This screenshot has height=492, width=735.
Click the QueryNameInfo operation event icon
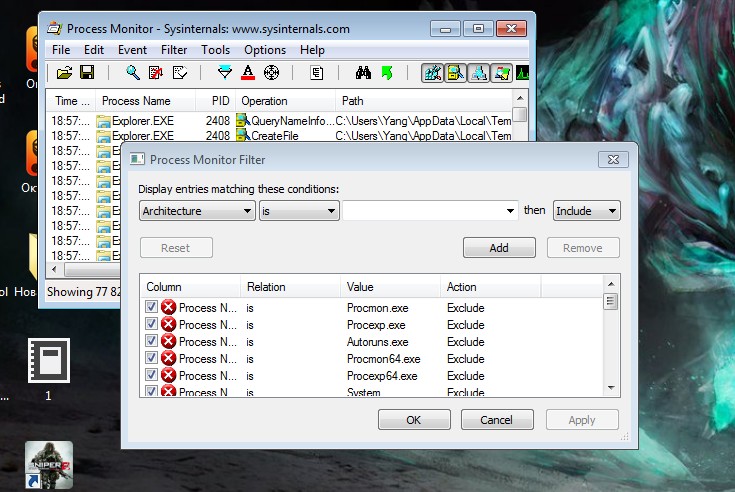243,120
